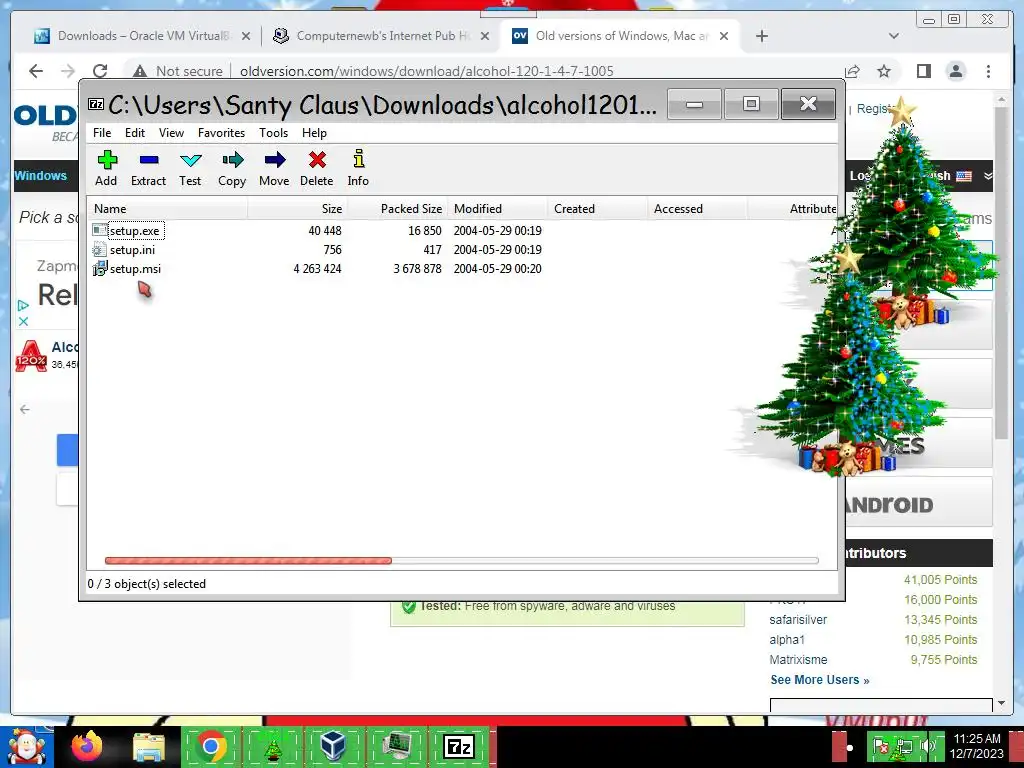Image resolution: width=1024 pixels, height=768 pixels.
Task: Click the page scrollbar down arrow
Action: pyautogui.click(x=1002, y=703)
